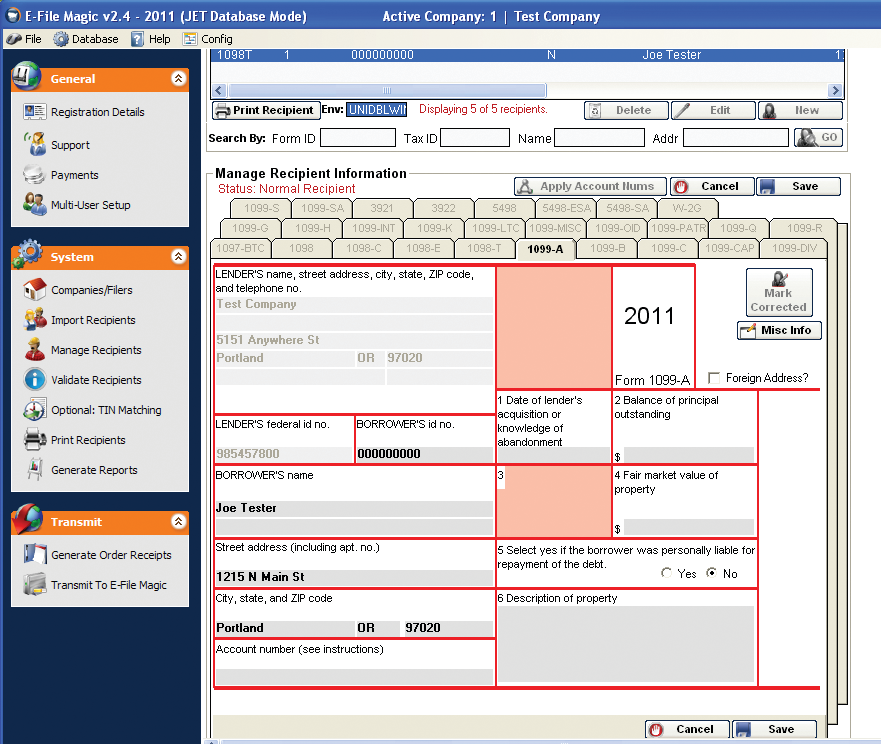This screenshot has width=881, height=744.
Task: Open Optional: TIN Matching
Action: point(105,410)
